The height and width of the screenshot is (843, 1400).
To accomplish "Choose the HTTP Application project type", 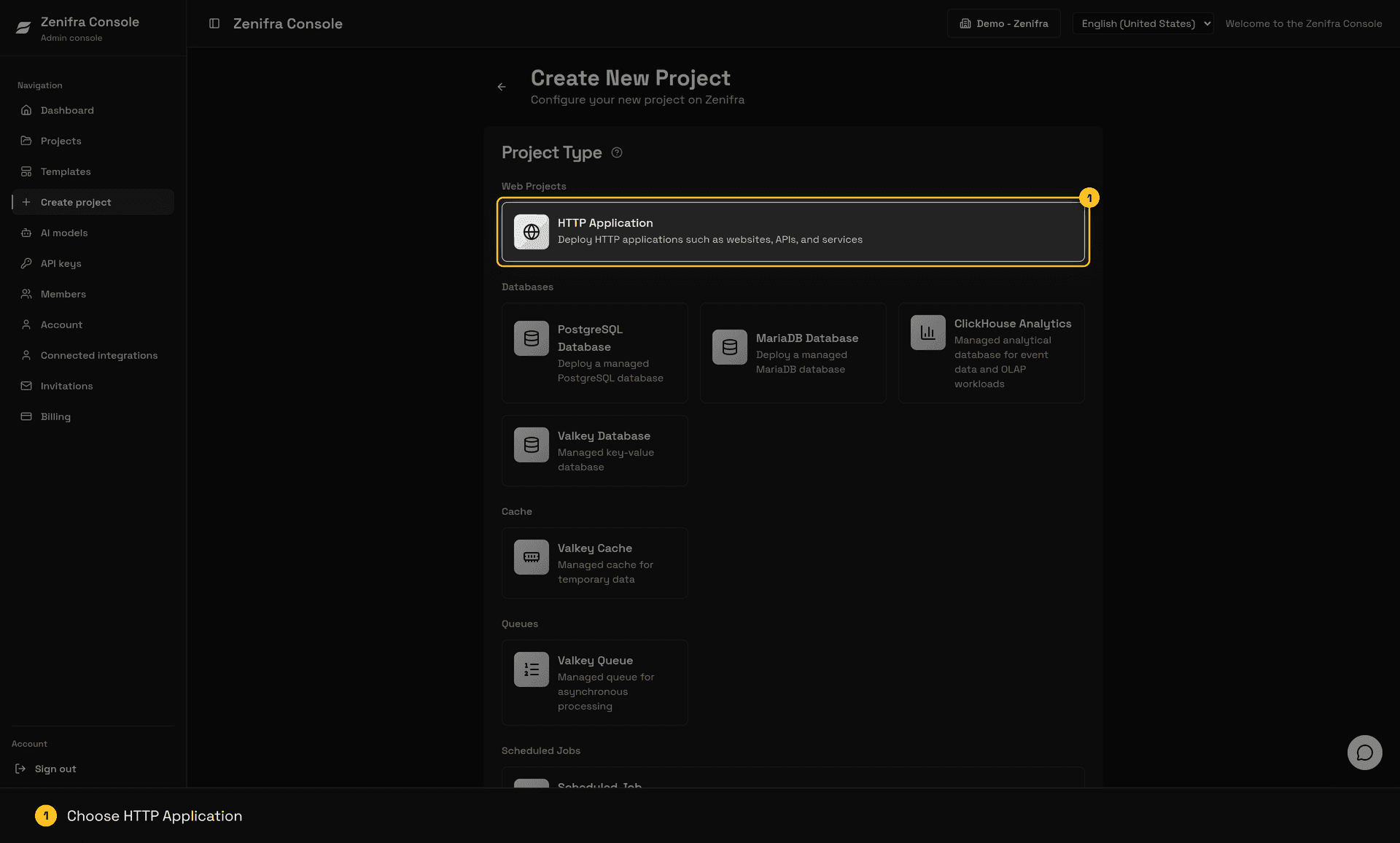I will point(793,232).
